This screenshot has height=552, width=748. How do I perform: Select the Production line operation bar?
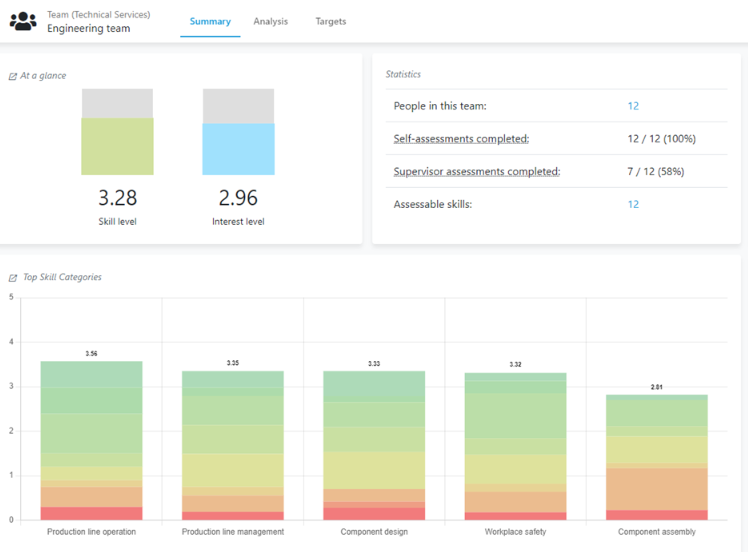[x=91, y=440]
